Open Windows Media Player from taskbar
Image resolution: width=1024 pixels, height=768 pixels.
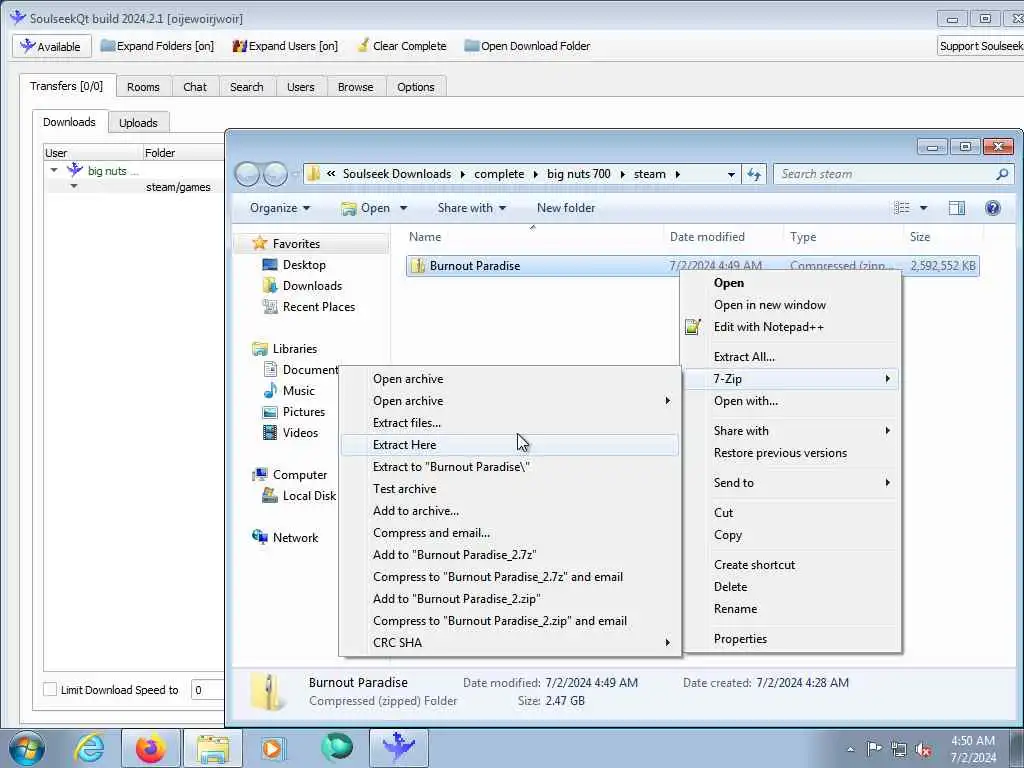coord(272,748)
